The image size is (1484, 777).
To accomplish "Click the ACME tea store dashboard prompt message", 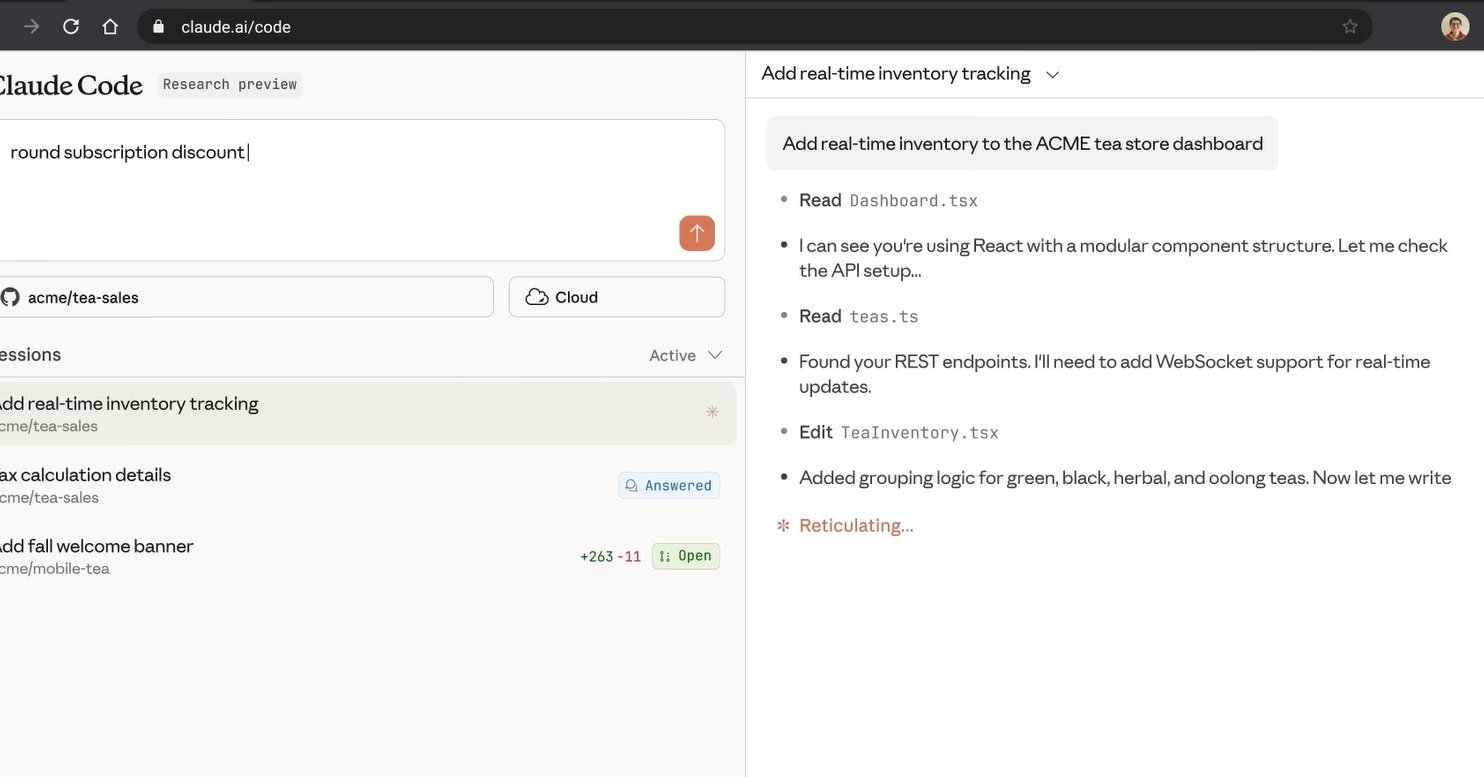I will (1022, 143).
